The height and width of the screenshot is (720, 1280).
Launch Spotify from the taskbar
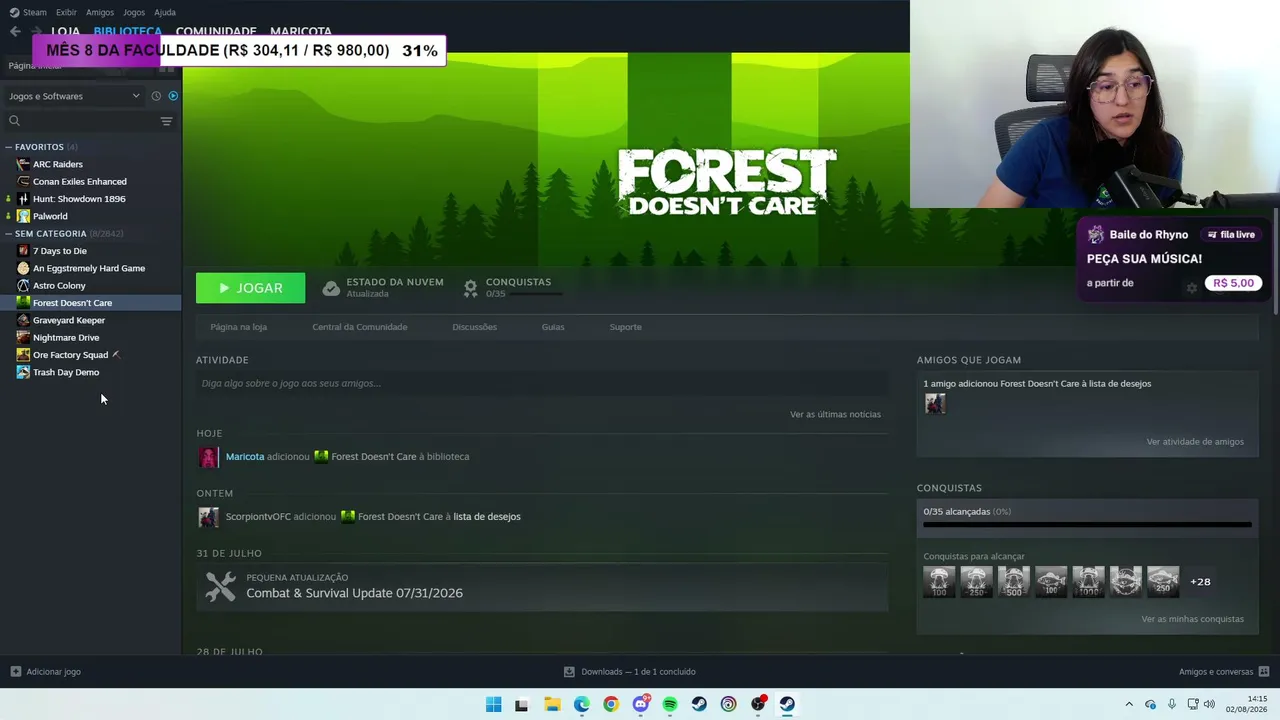pos(670,704)
